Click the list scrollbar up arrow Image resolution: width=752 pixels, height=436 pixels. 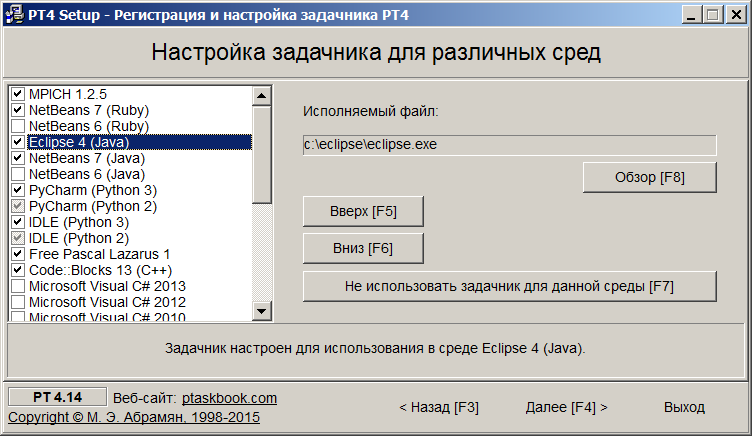(x=261, y=96)
